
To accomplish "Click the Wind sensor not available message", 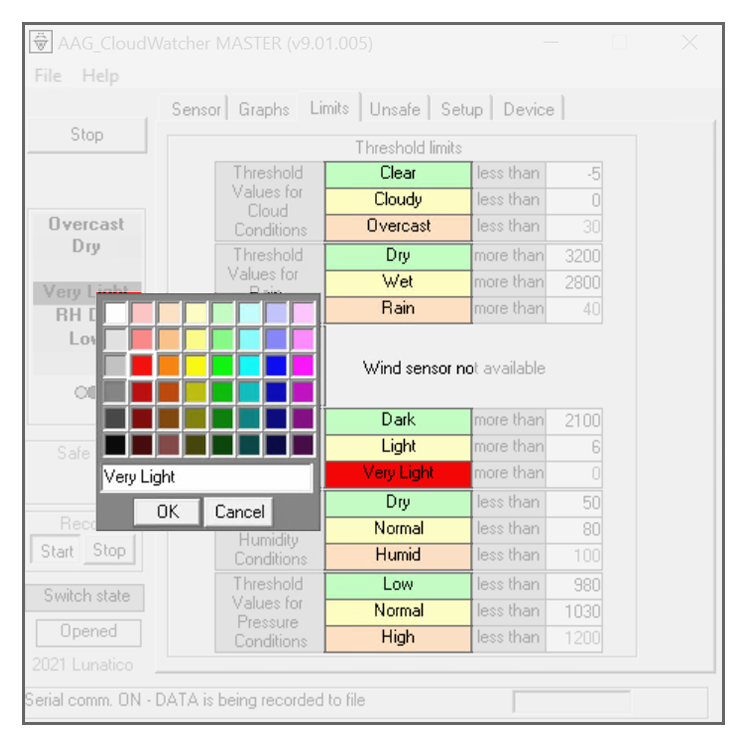I will click(454, 368).
